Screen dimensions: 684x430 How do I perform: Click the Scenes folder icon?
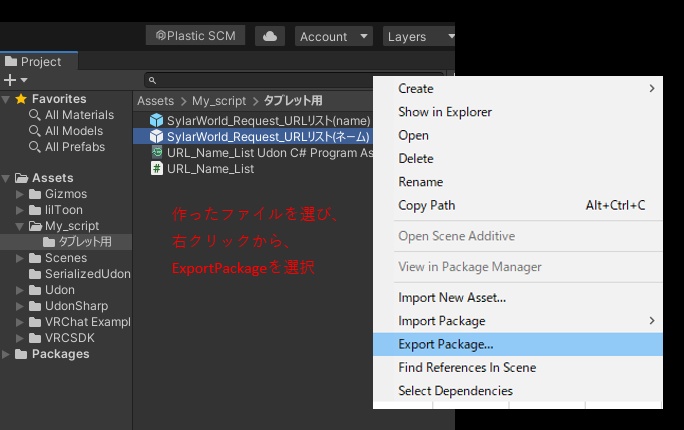click(35, 258)
